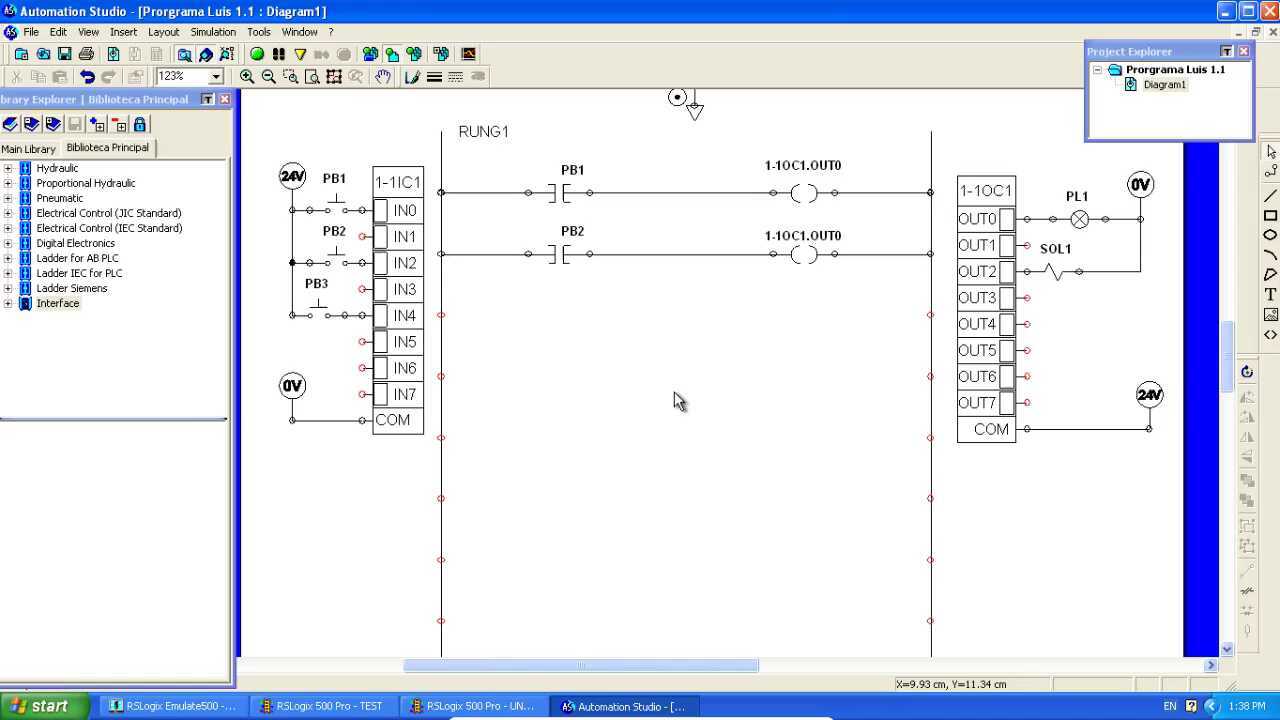The height and width of the screenshot is (720, 1280).
Task: Click the Undo arrow icon
Action: (87, 77)
